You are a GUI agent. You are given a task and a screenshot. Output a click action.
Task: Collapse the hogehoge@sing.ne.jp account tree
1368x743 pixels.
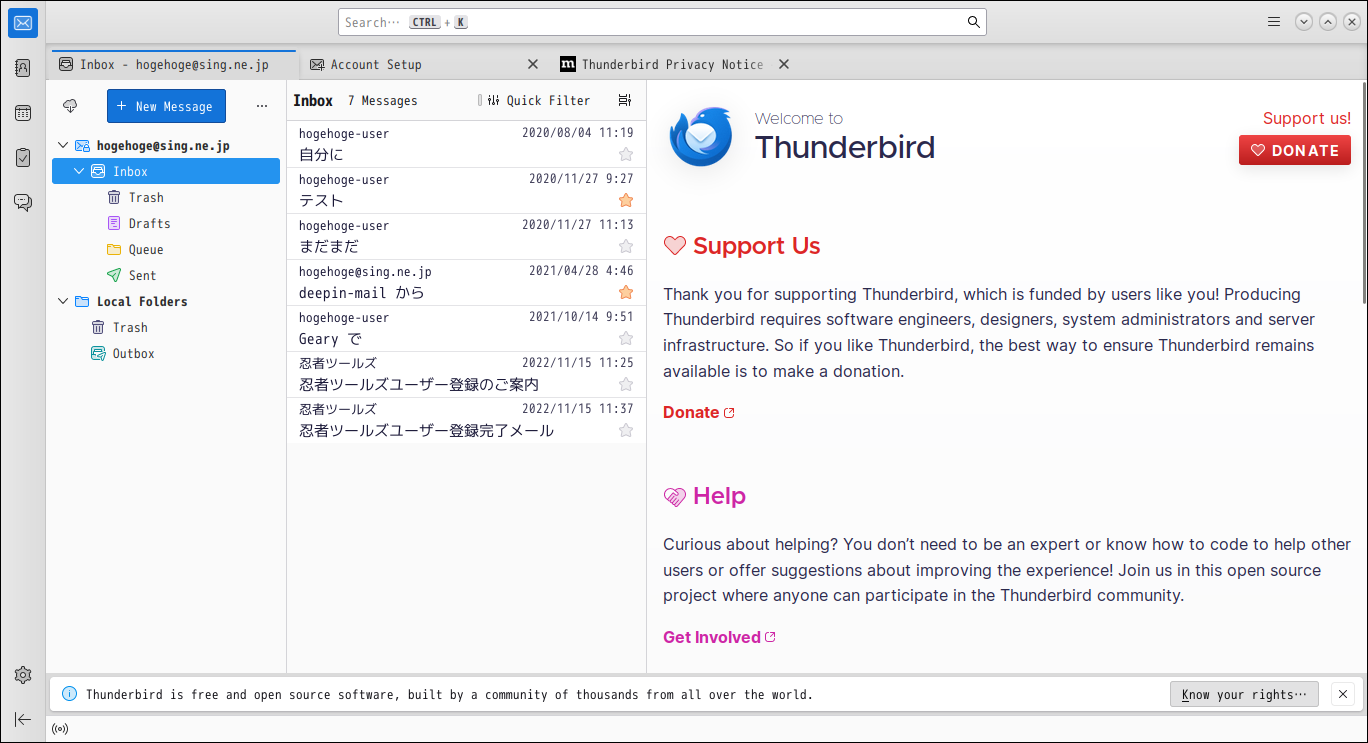coord(63,146)
